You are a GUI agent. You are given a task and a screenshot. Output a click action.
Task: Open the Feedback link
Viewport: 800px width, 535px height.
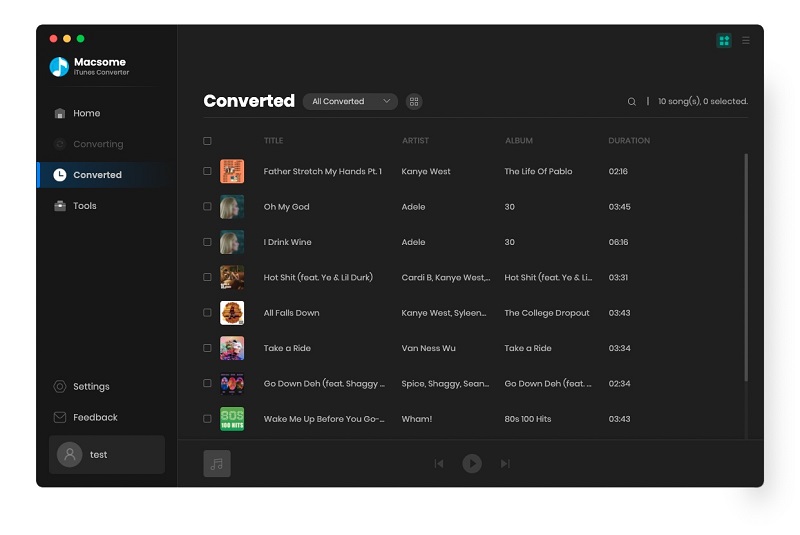point(95,418)
